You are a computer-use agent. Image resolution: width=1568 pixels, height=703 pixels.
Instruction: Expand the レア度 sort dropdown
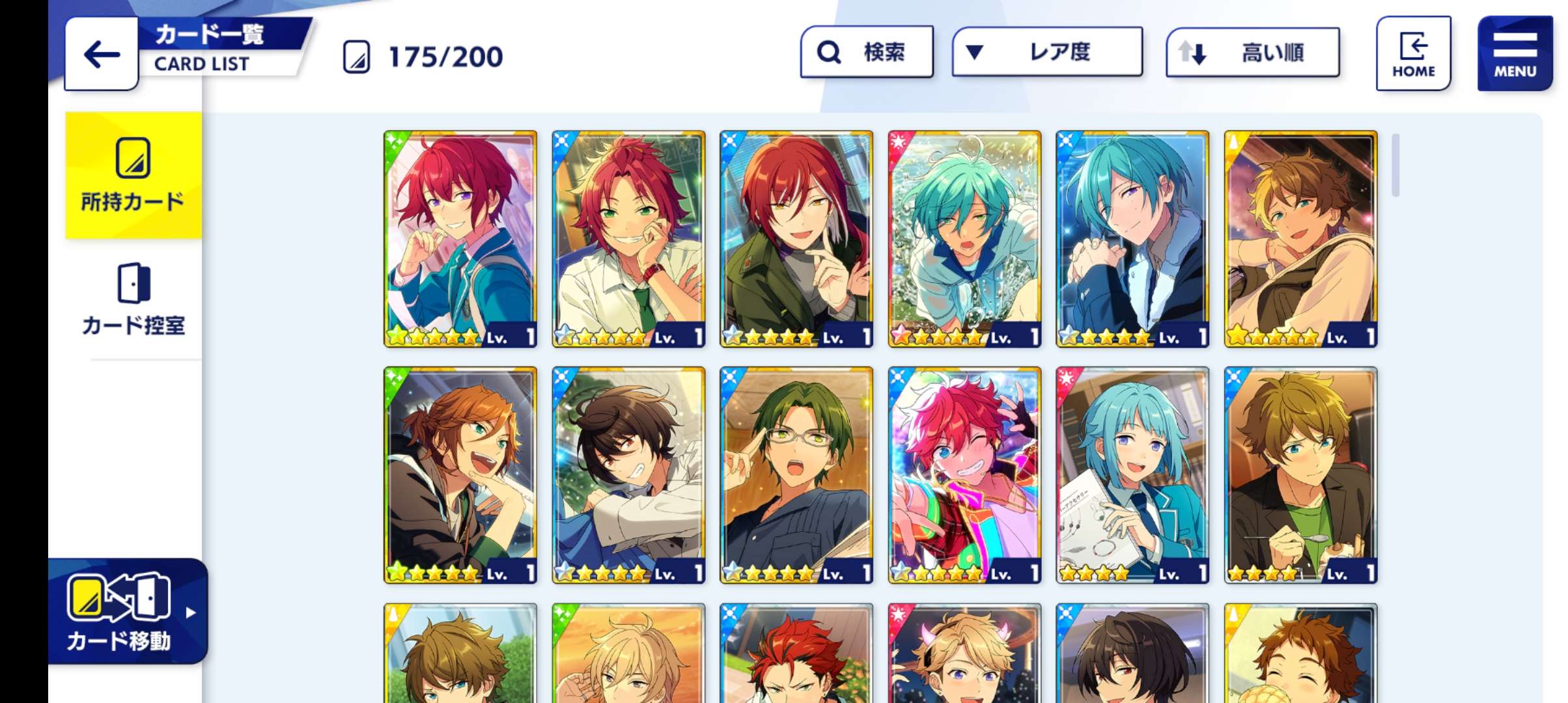[1047, 52]
